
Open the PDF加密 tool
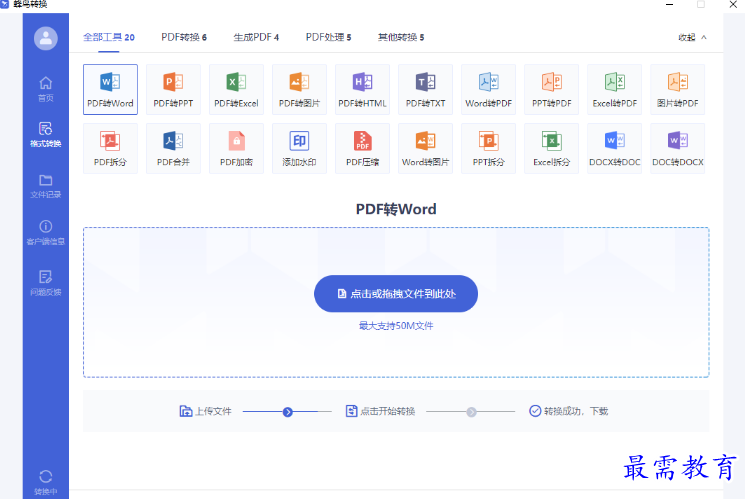(236, 148)
